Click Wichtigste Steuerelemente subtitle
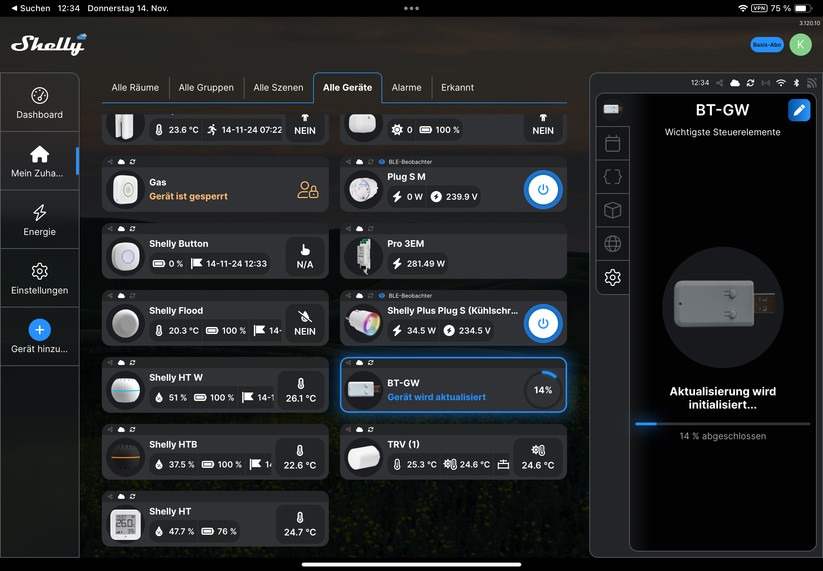The image size is (823, 571). (x=722, y=132)
